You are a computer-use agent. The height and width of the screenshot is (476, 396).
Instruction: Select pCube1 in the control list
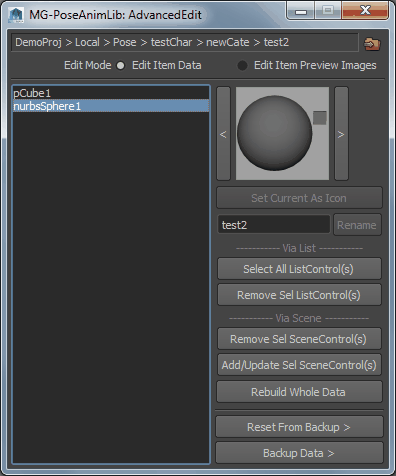[111, 93]
